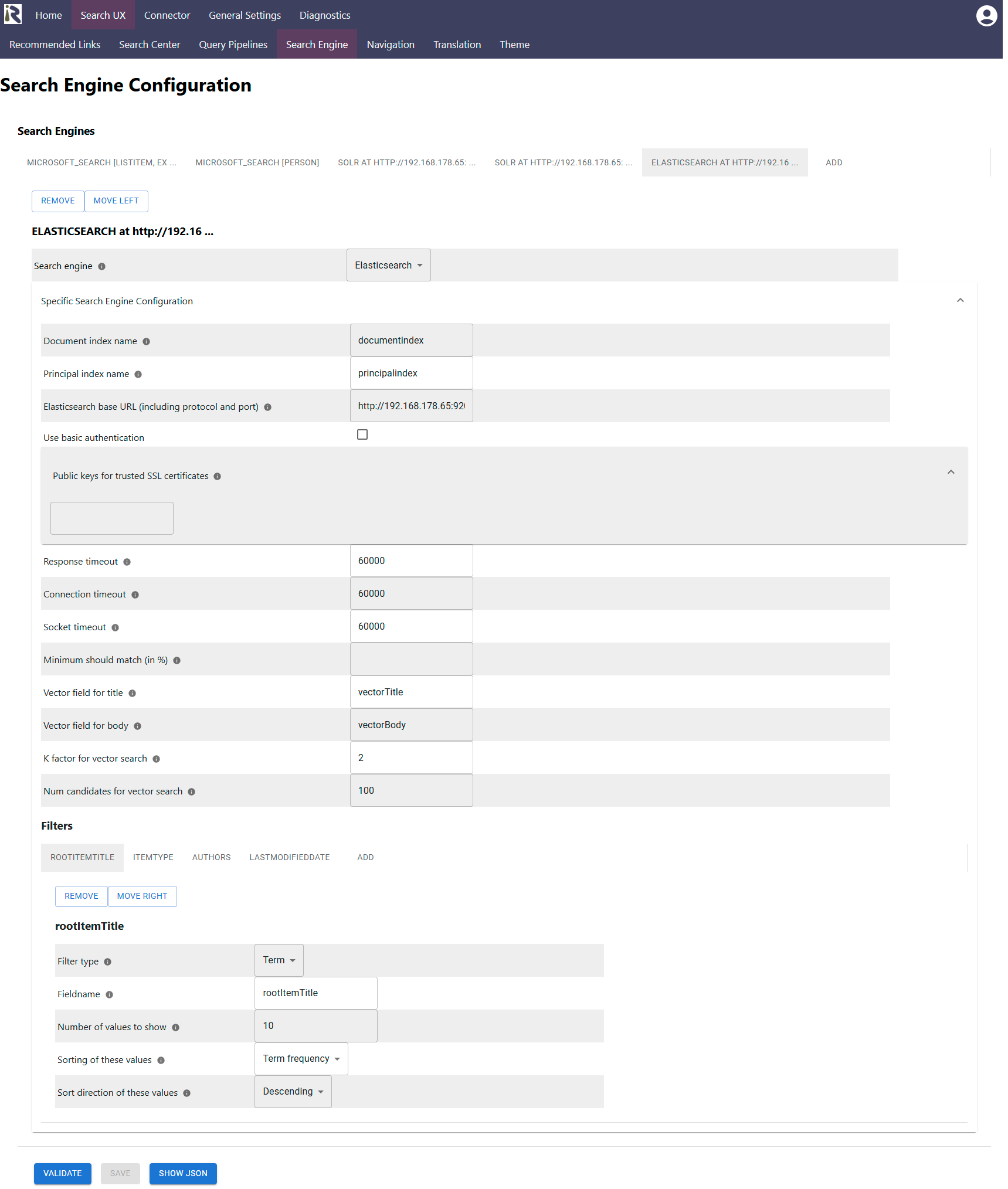Click the Minimum should match input
This screenshot has height=1189, width=1008.
coord(412,659)
